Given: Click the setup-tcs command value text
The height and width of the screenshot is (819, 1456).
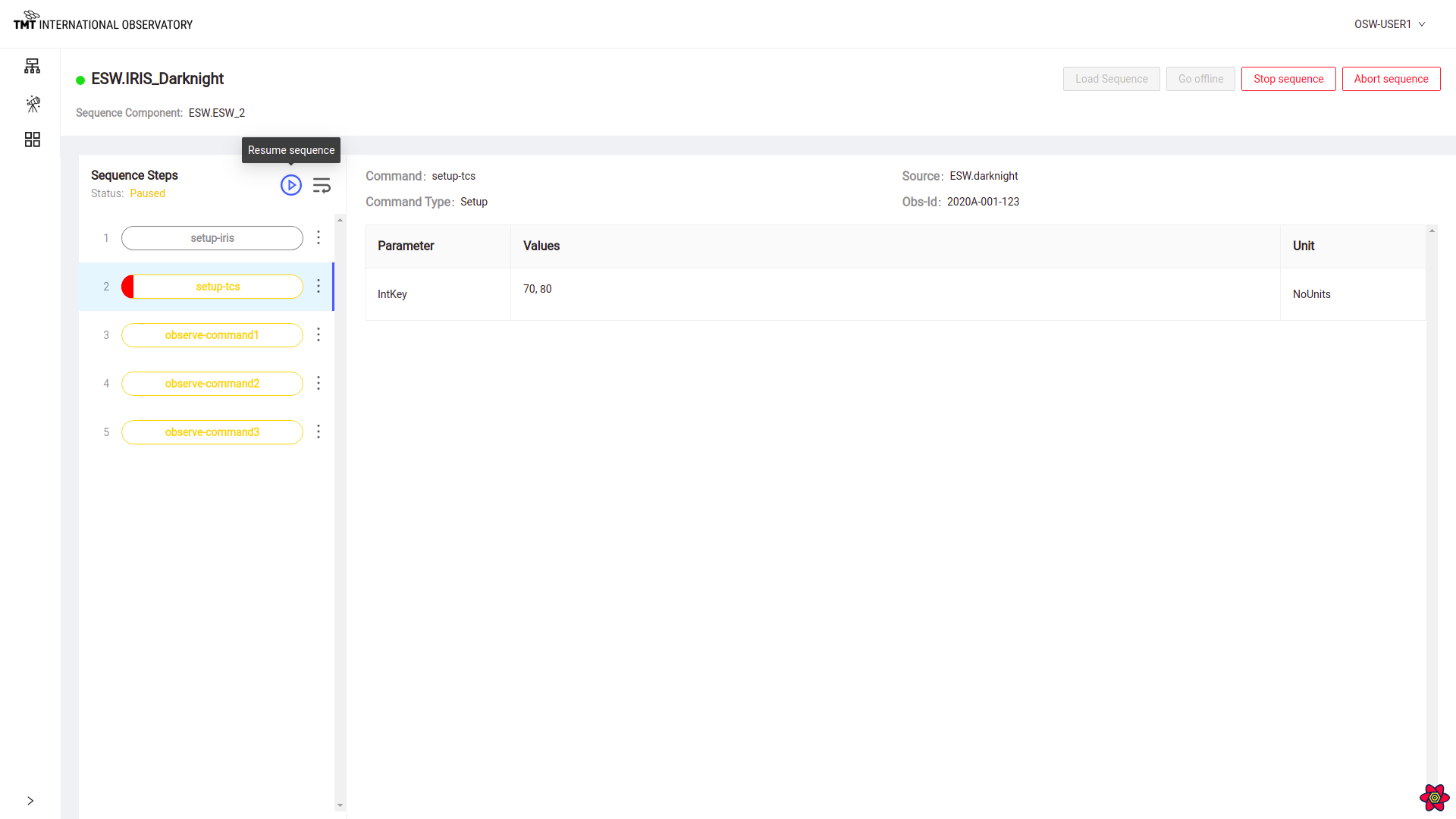Looking at the screenshot, I should click(x=453, y=176).
